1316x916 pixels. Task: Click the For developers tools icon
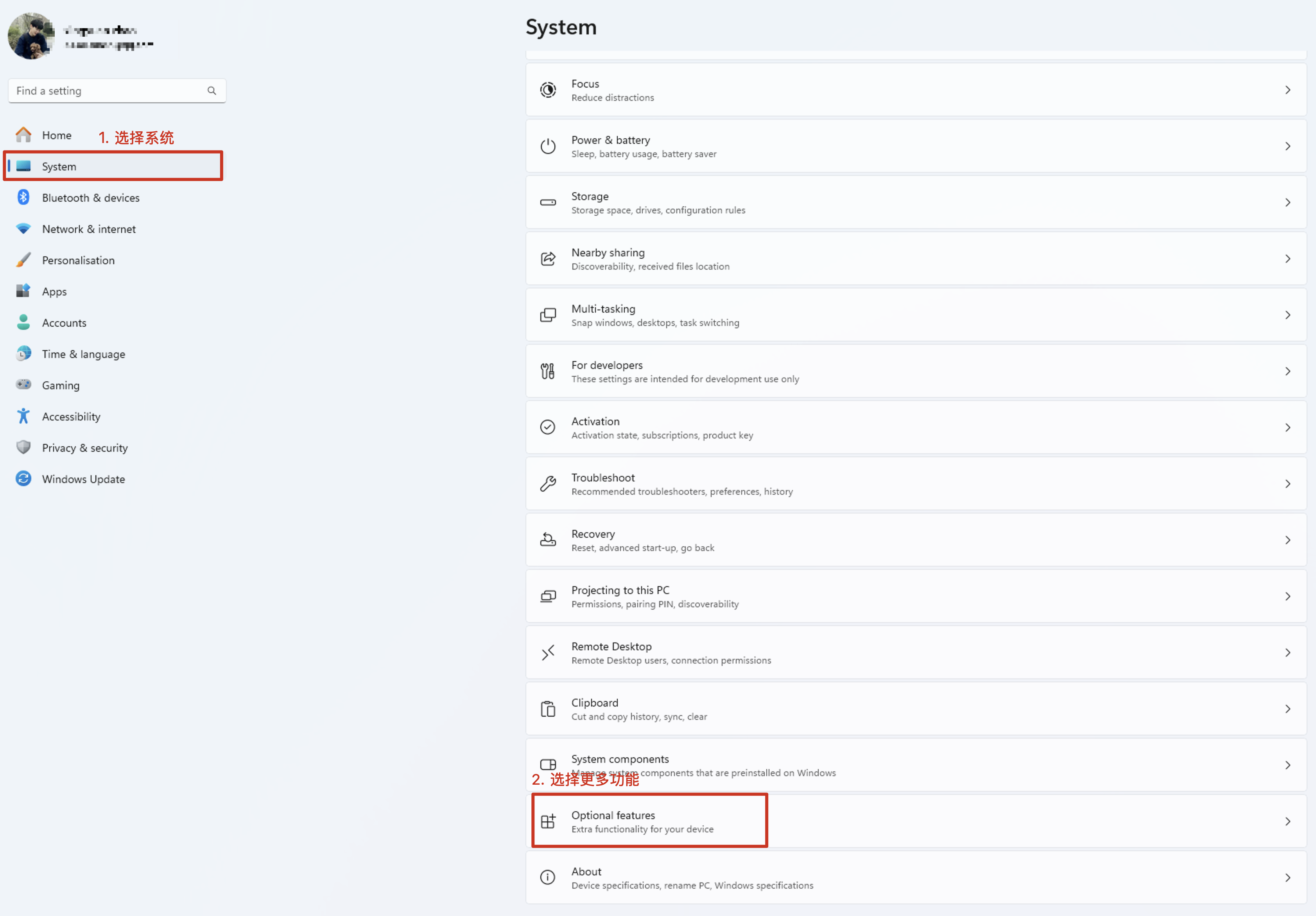click(x=547, y=370)
